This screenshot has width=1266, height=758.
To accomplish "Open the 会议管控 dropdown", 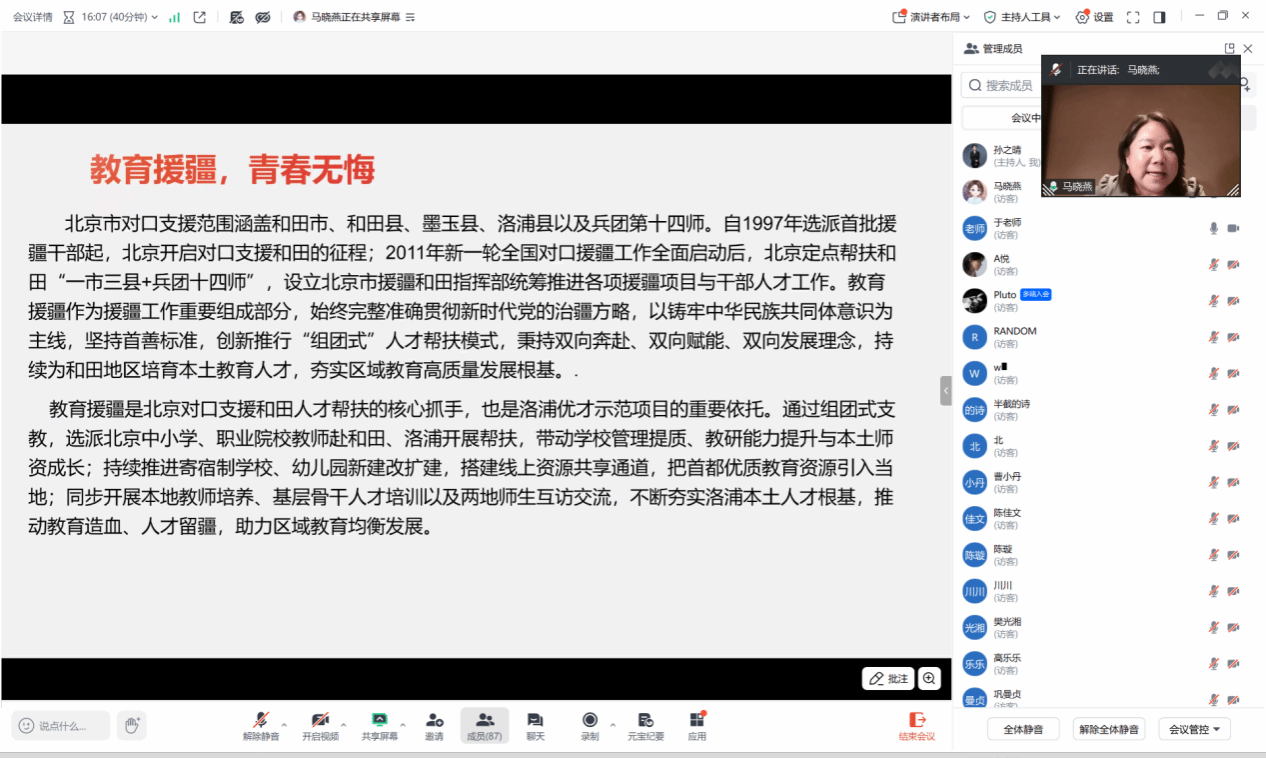I will tap(1194, 730).
